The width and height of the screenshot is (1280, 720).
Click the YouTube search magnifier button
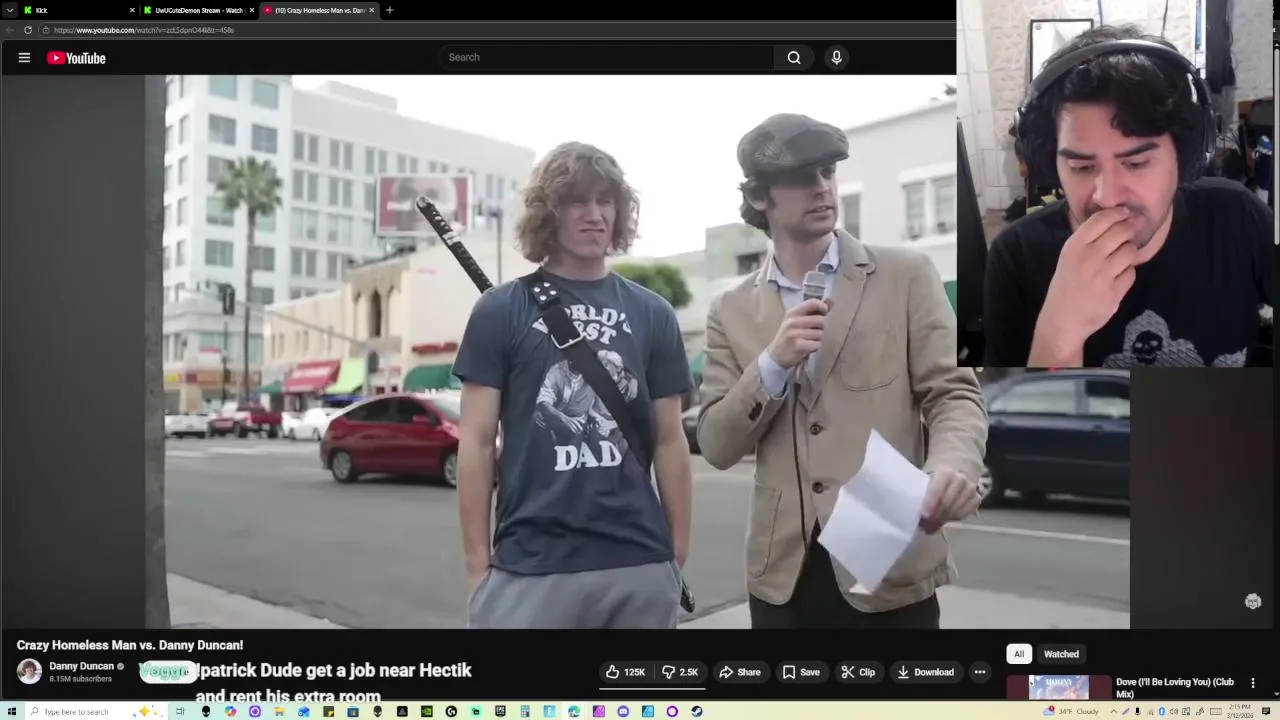[794, 57]
